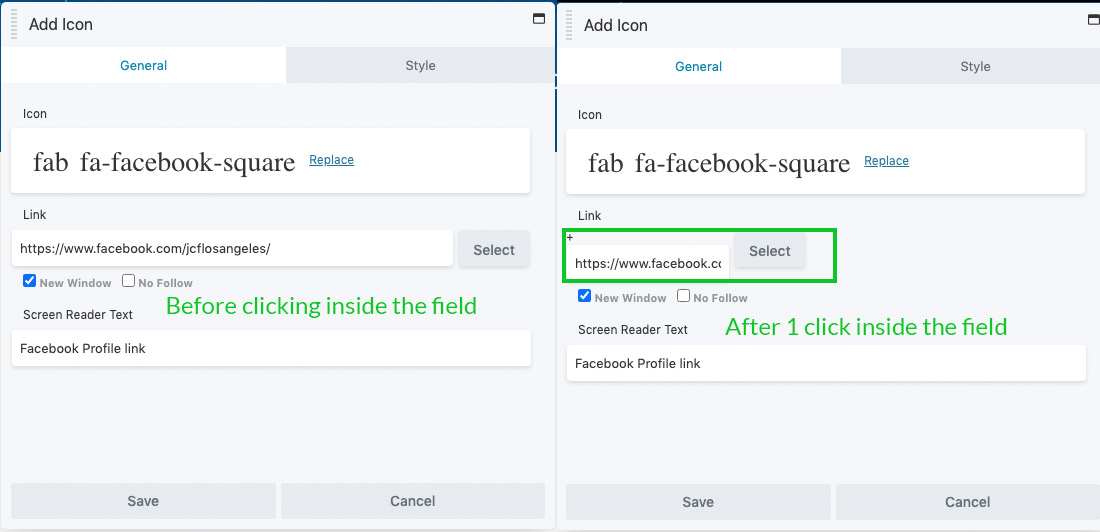Click Save button in left panel
Viewport: 1100px width, 532px height.
coord(143,501)
